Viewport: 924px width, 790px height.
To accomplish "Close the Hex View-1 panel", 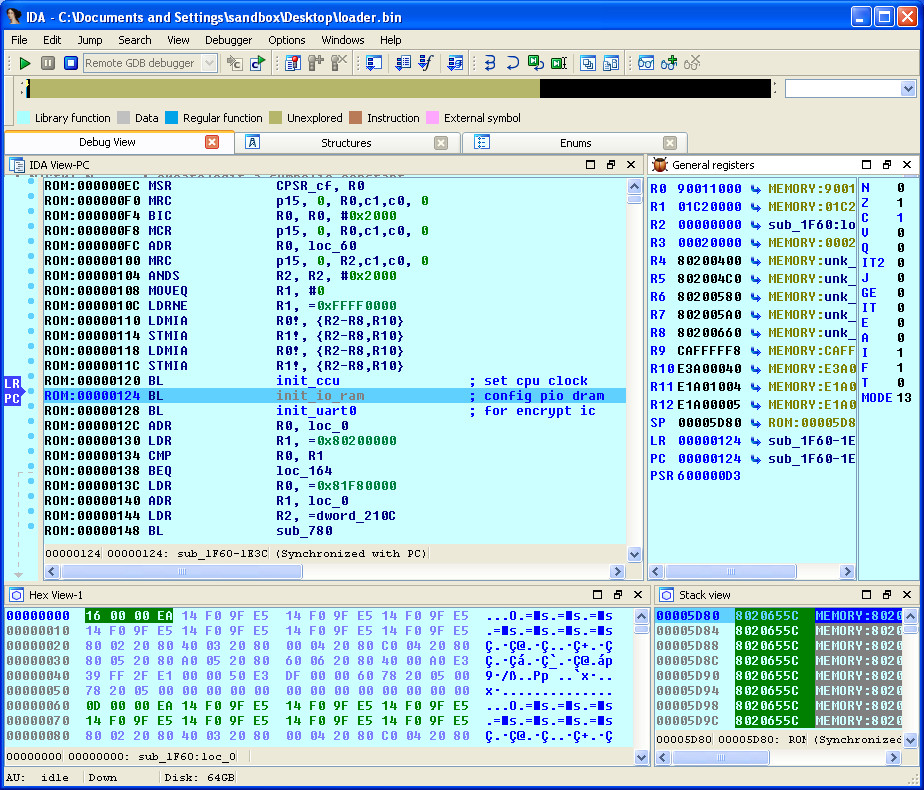I will (x=638, y=595).
